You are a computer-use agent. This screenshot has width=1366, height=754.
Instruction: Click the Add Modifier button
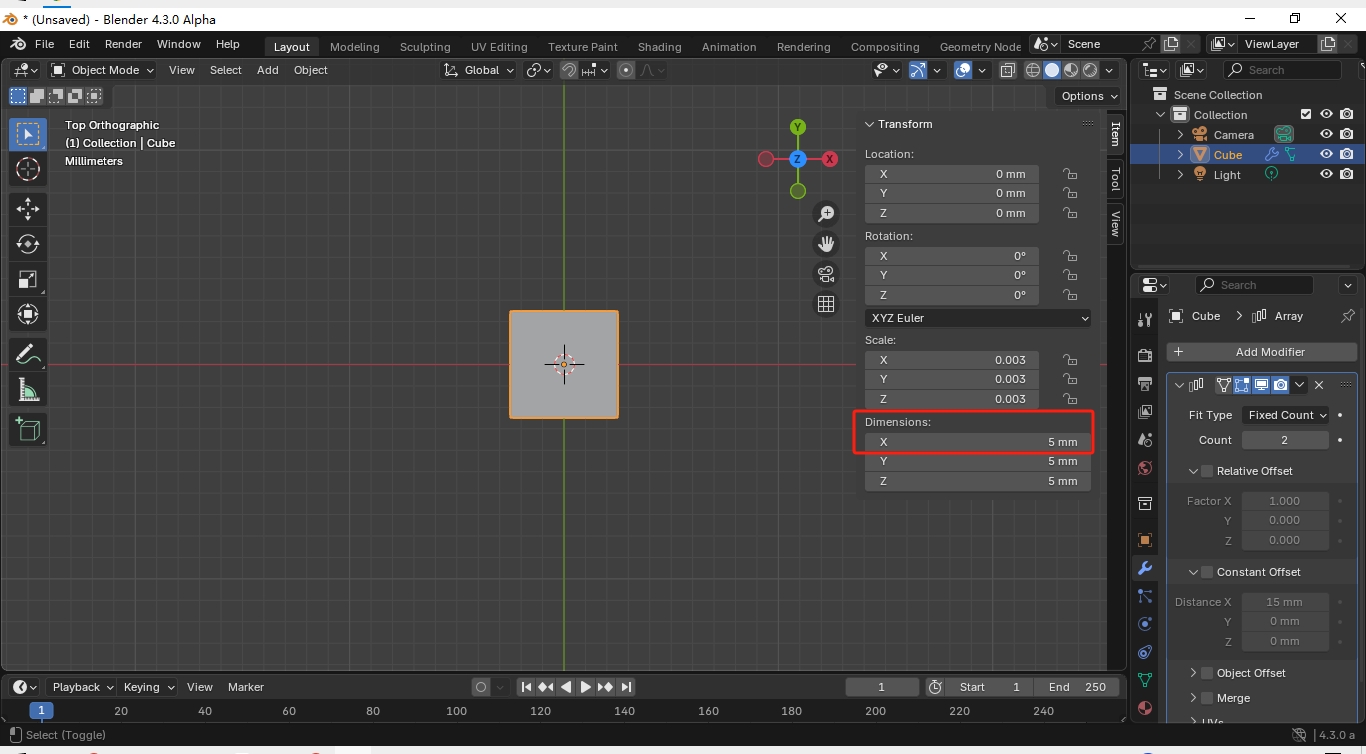[1262, 352]
